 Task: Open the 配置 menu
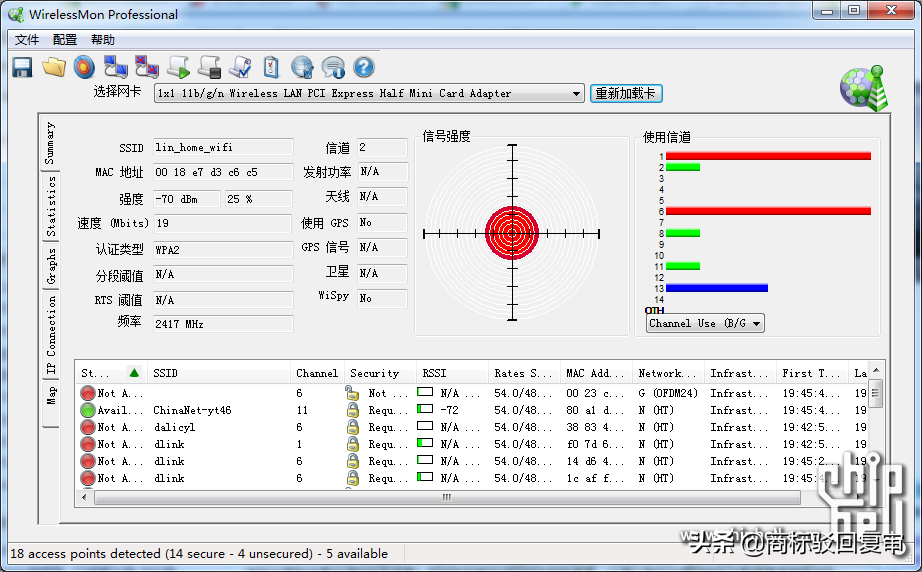(x=65, y=39)
